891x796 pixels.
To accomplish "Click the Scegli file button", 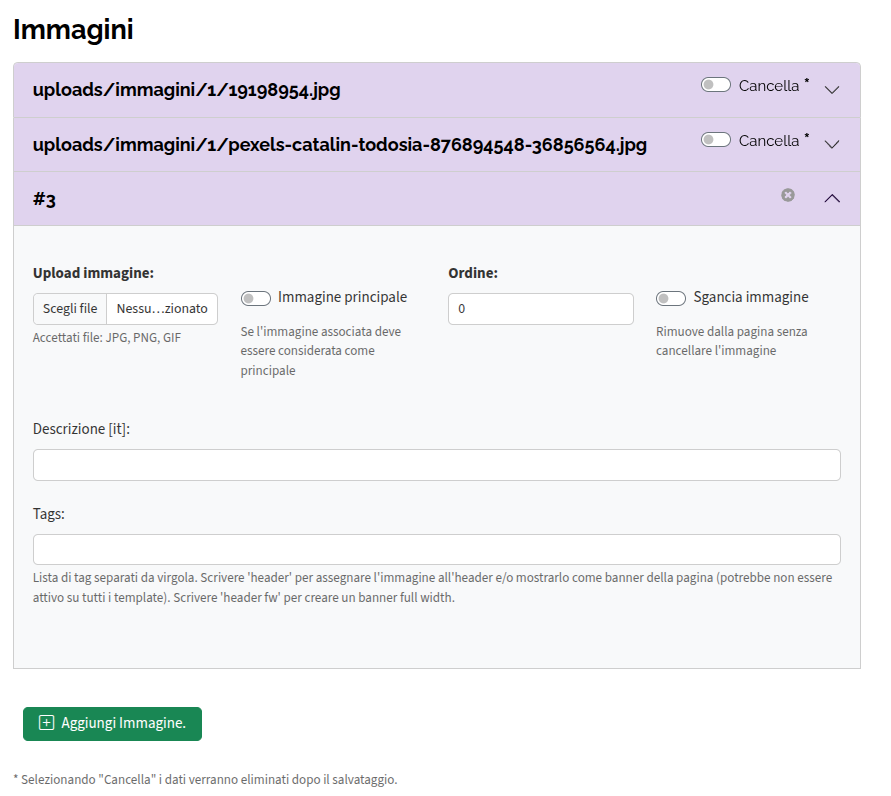I will click(x=70, y=309).
